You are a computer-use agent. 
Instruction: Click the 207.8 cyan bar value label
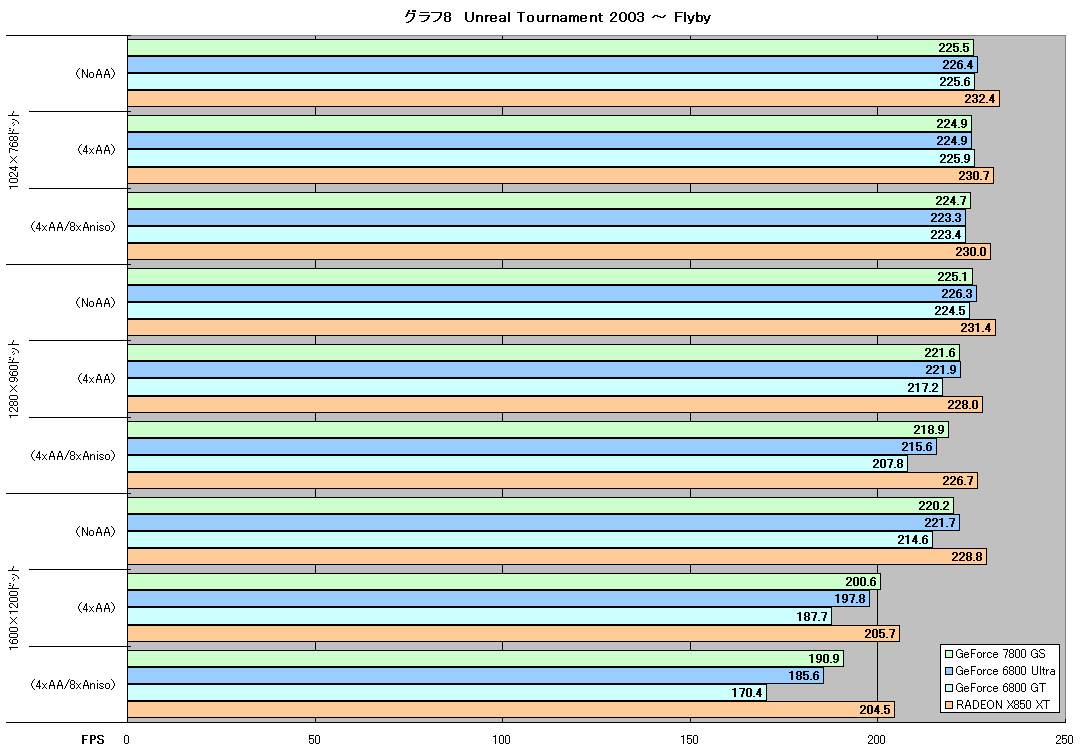click(887, 464)
